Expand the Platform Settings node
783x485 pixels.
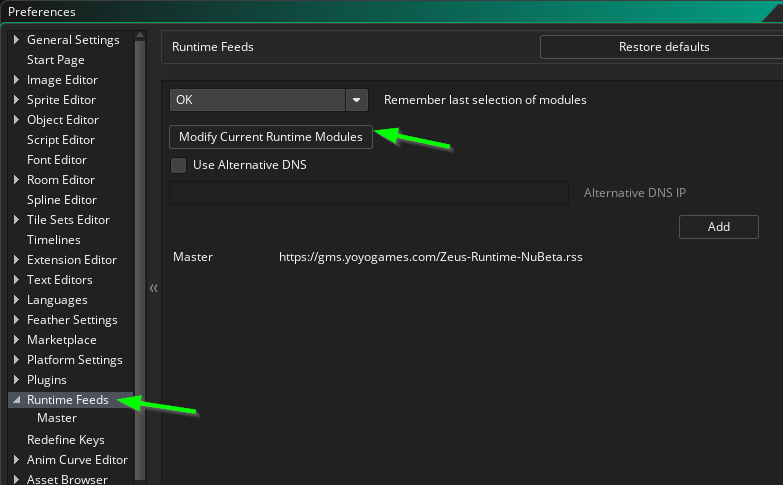16,360
